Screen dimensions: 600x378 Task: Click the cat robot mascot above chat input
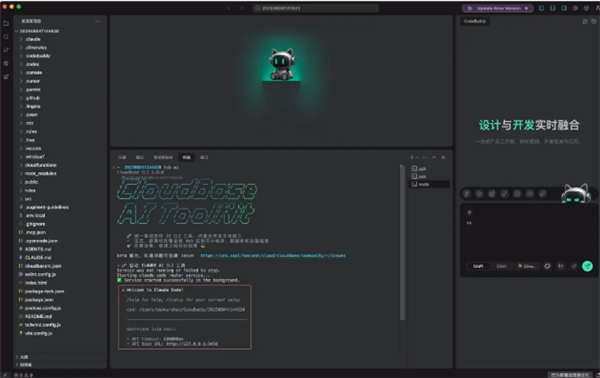[x=575, y=193]
